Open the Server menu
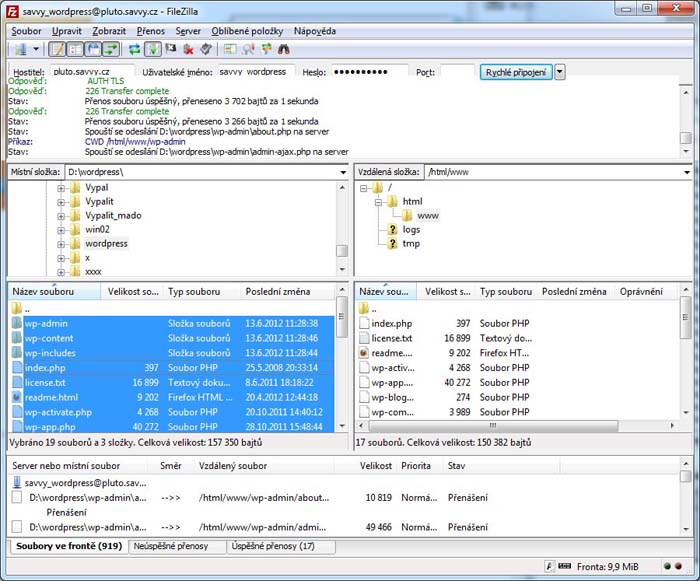 tap(188, 31)
